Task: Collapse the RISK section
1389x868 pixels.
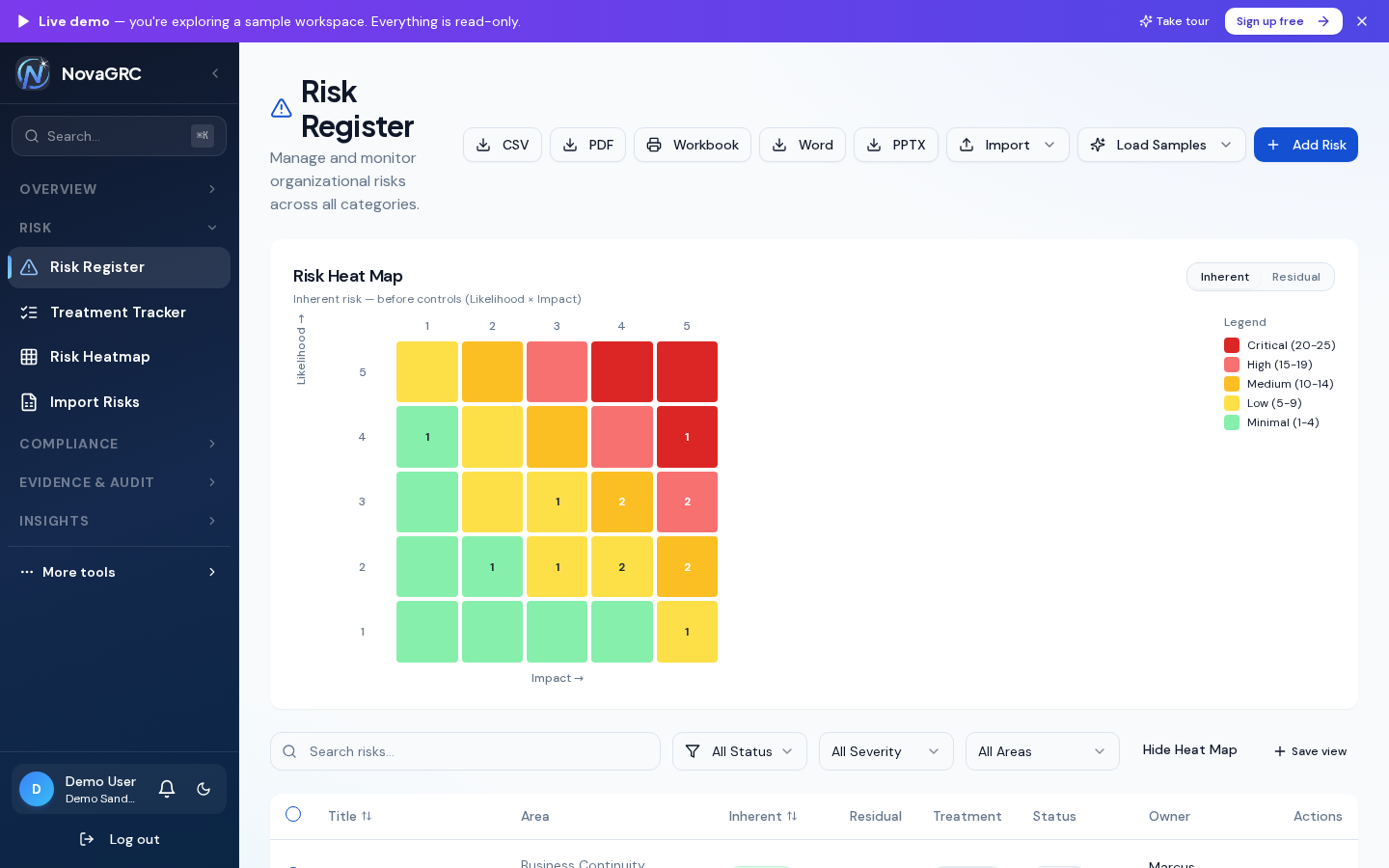Action: coord(120,228)
